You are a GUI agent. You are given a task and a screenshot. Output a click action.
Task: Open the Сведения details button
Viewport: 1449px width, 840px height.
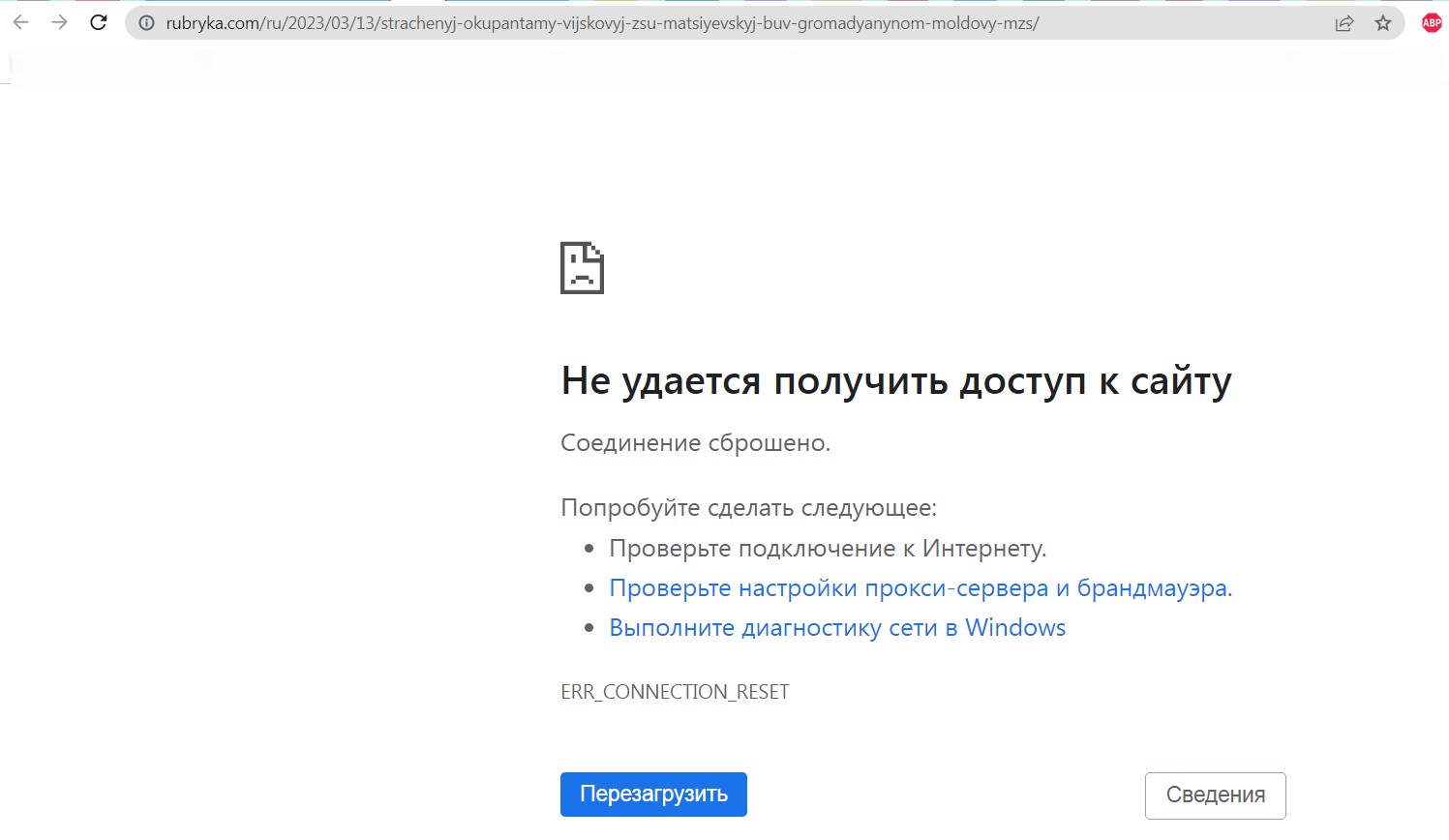(1215, 795)
